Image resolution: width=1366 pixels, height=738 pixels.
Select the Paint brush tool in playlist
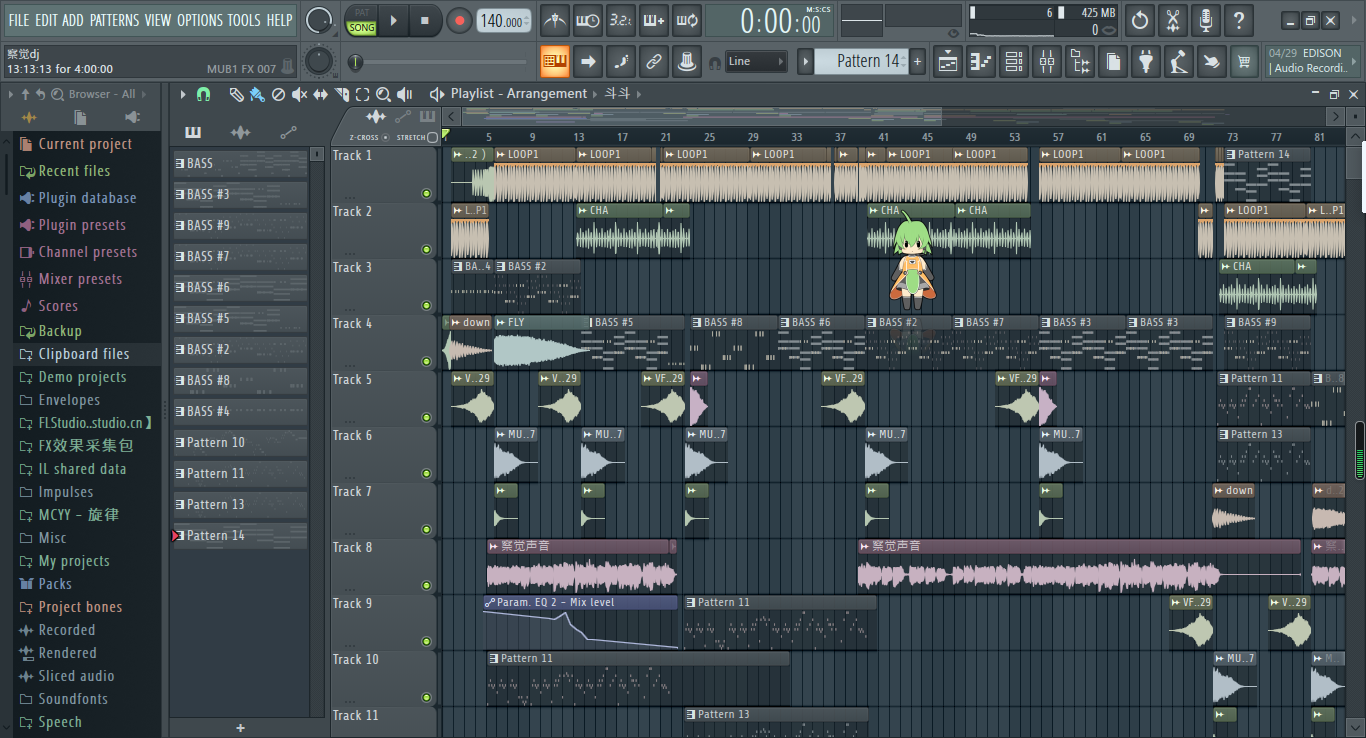pyautogui.click(x=257, y=94)
